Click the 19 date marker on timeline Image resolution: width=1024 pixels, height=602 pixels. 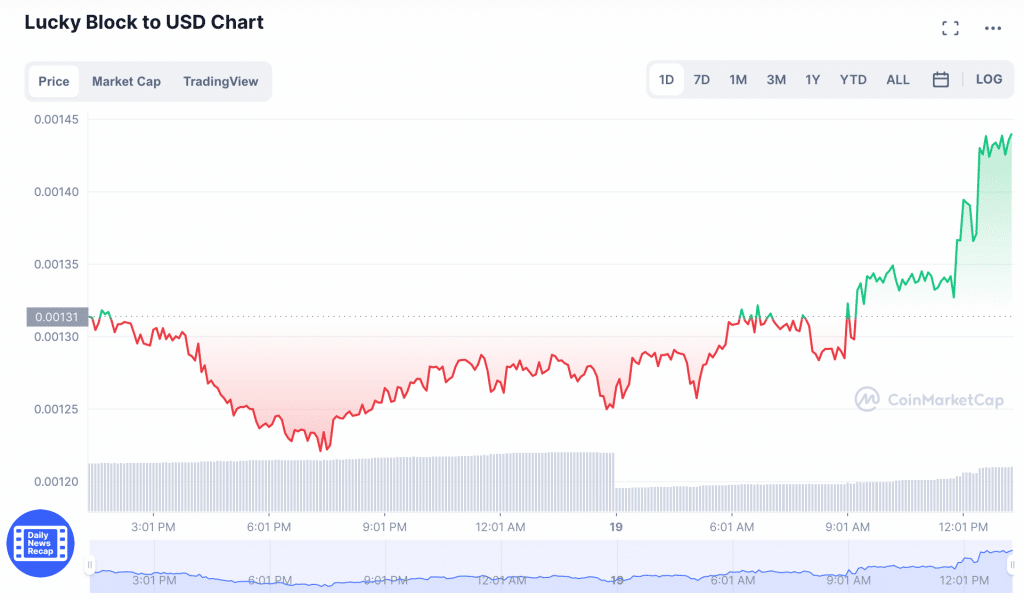(x=615, y=527)
